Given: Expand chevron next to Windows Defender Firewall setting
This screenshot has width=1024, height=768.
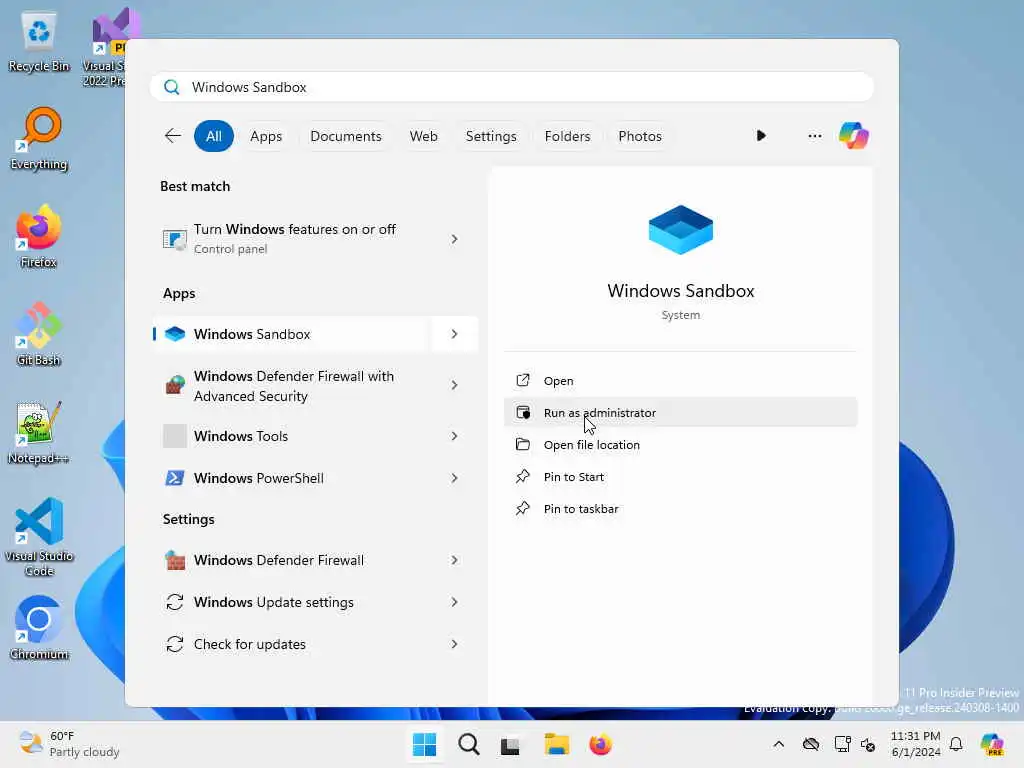Looking at the screenshot, I should 455,560.
